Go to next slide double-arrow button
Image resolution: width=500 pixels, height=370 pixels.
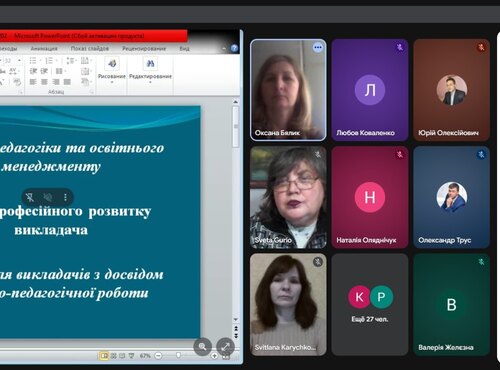tap(236, 336)
